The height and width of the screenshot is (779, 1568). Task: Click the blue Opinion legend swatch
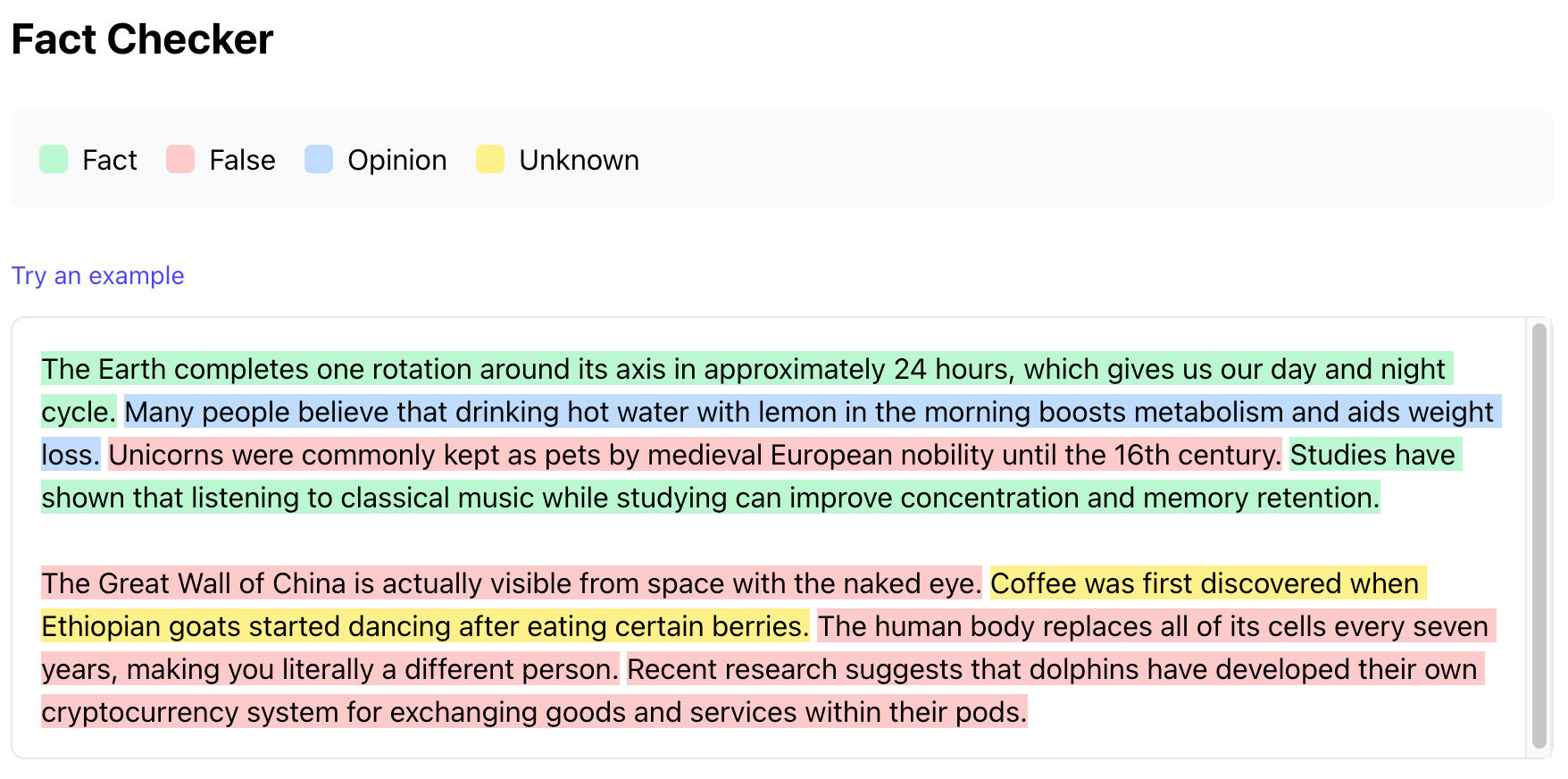319,160
